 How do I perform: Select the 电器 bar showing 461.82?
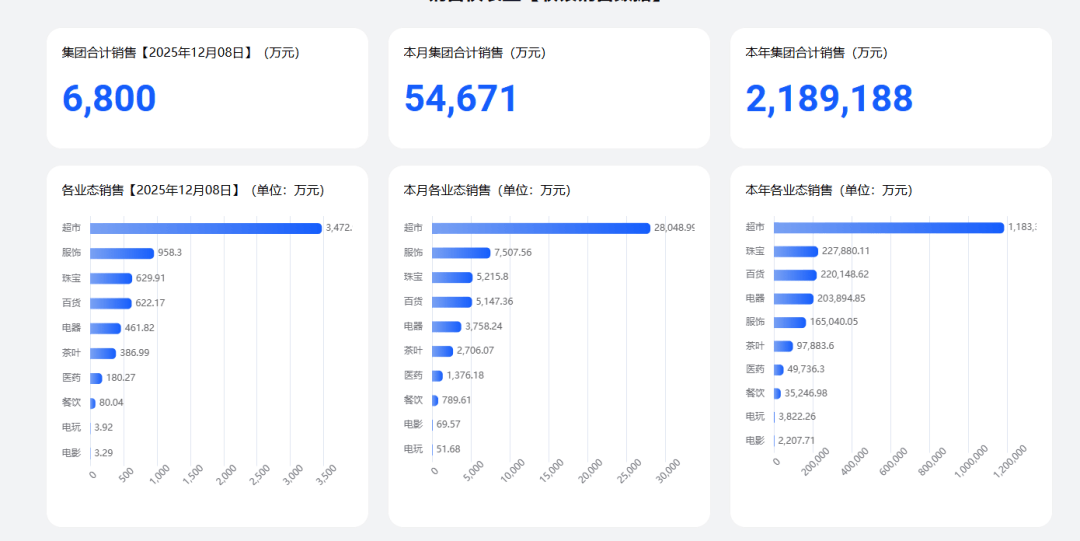point(105,328)
